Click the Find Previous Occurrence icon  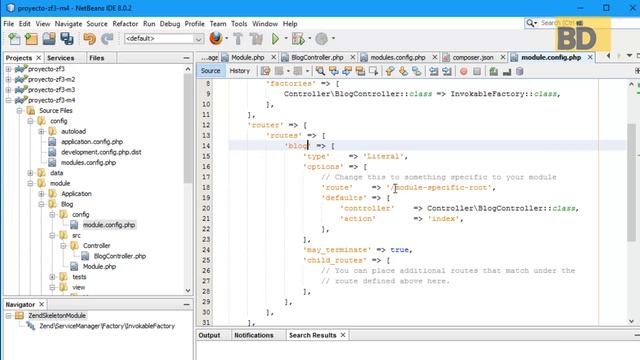(334, 71)
